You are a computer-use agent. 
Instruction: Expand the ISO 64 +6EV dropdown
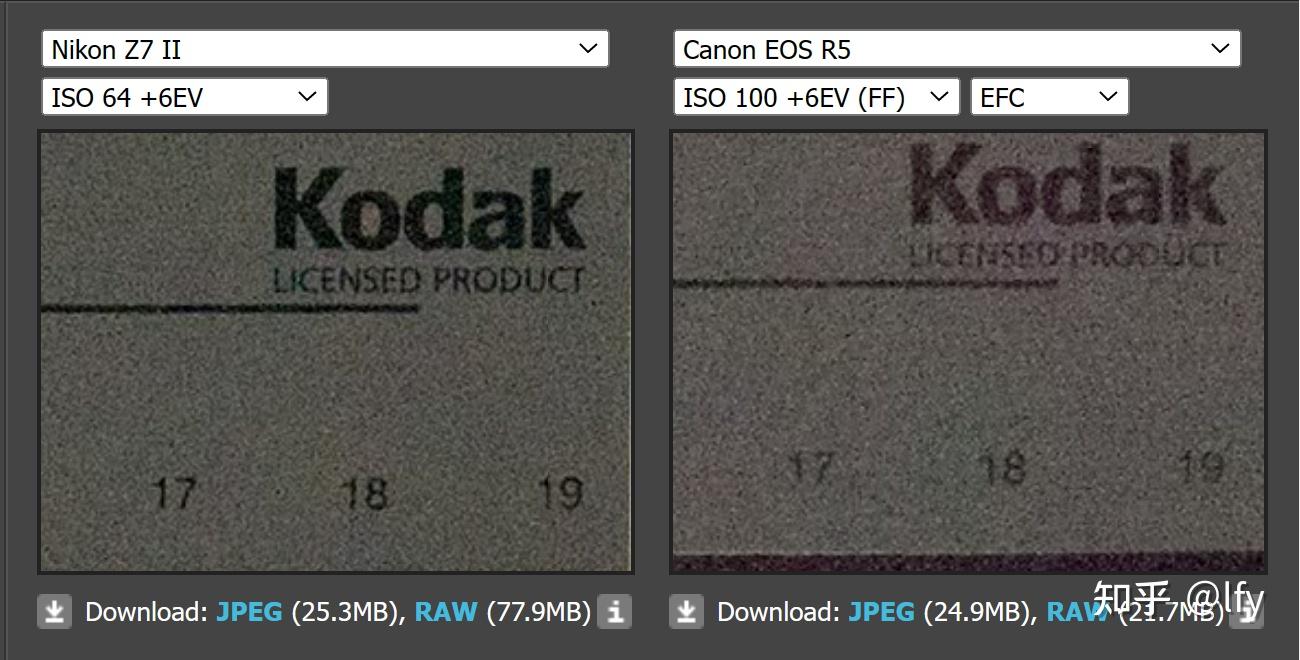[x=184, y=97]
